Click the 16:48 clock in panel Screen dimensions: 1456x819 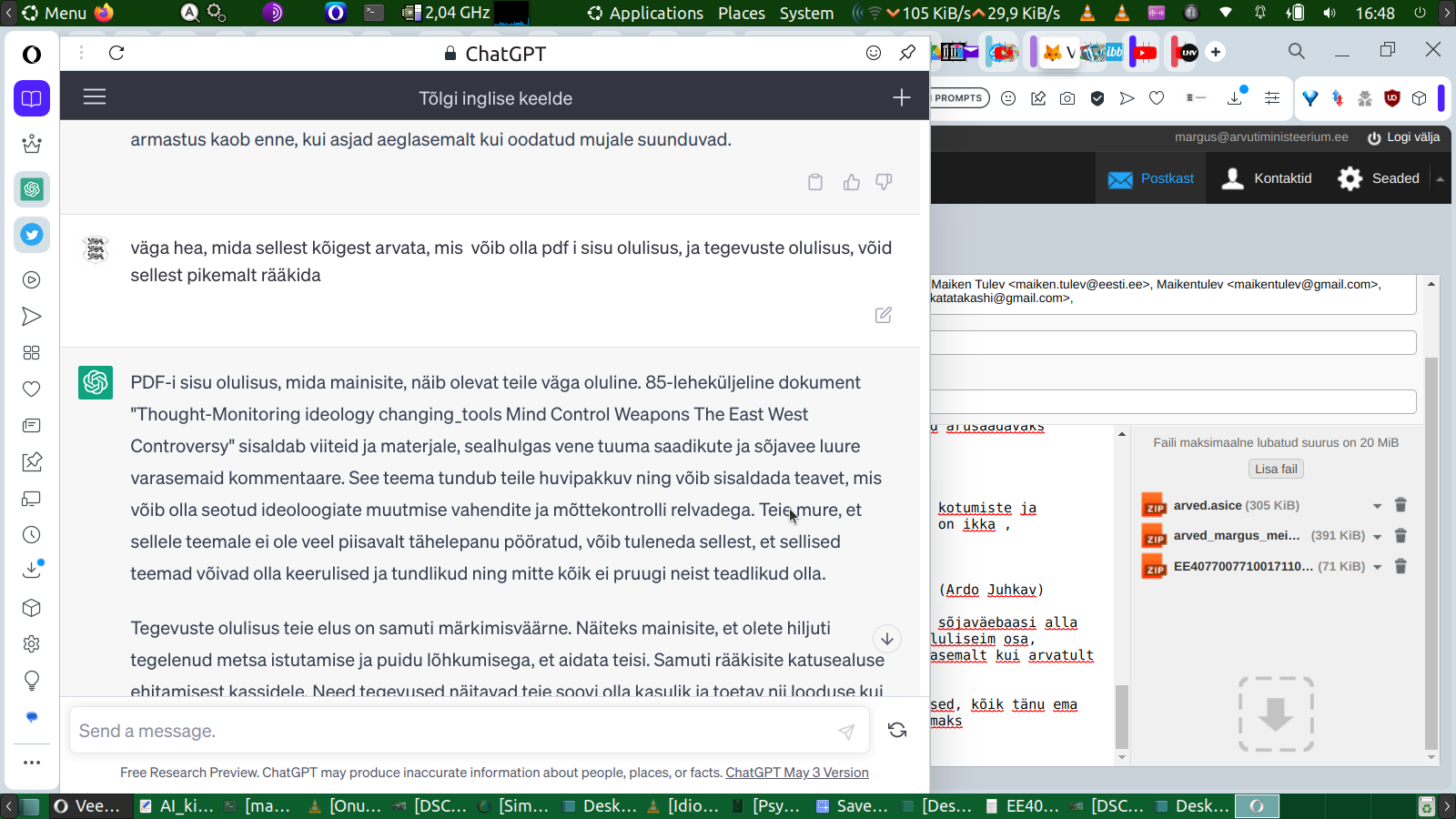click(1375, 13)
